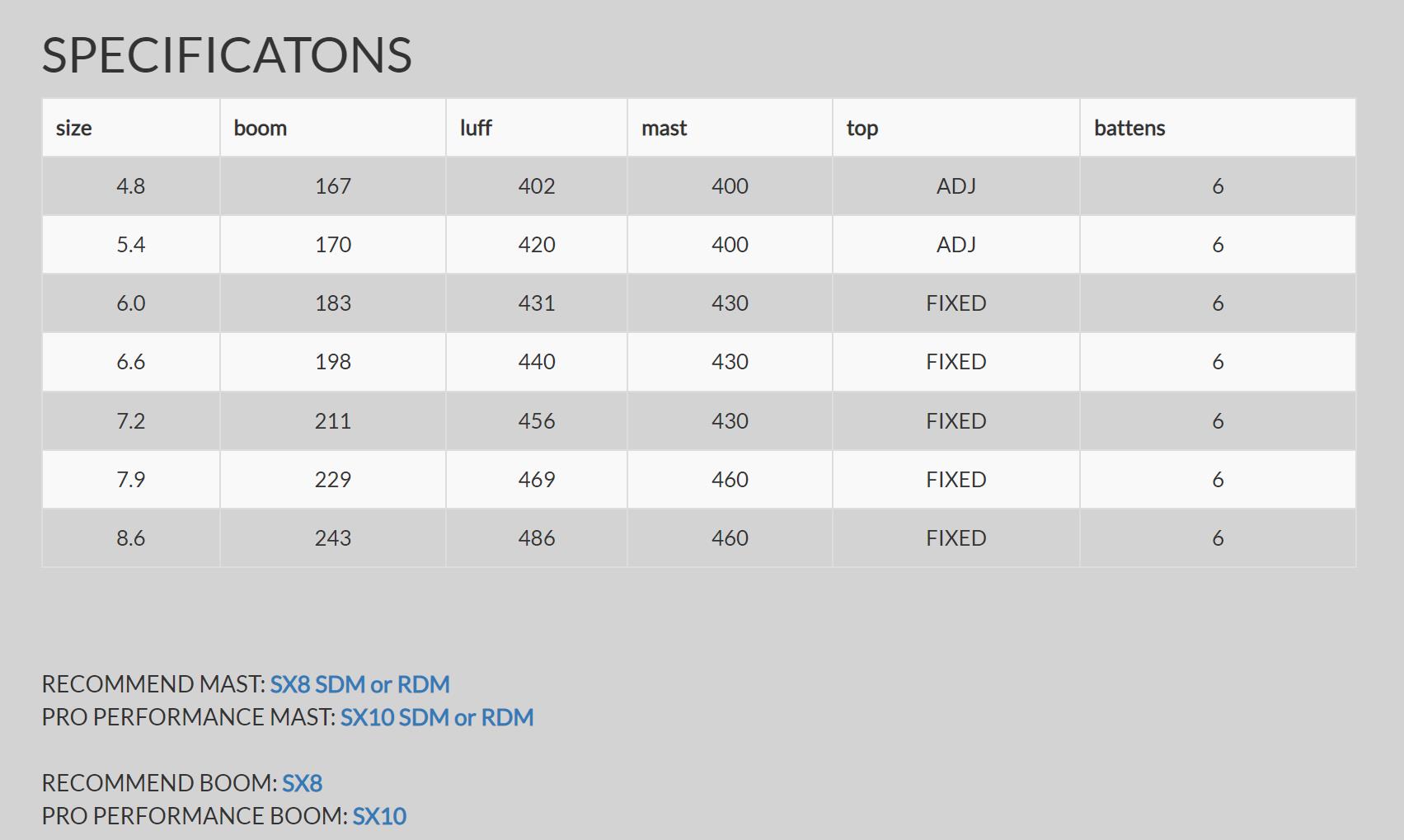Open the SX10 SDM or RDM mast link
The width and height of the screenshot is (1404, 840).
(437, 717)
